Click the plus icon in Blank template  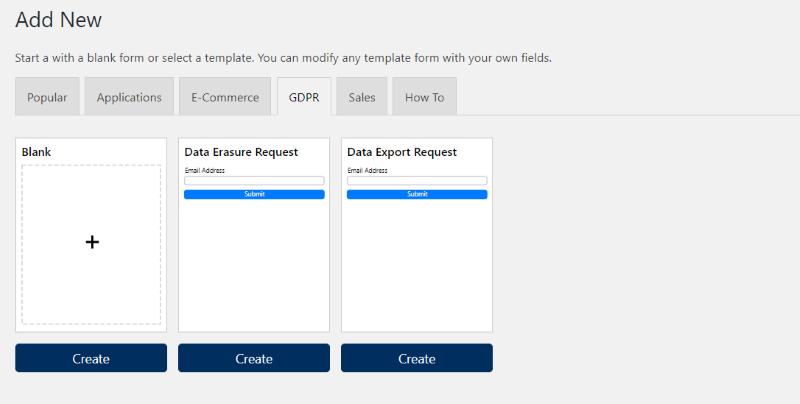click(92, 242)
